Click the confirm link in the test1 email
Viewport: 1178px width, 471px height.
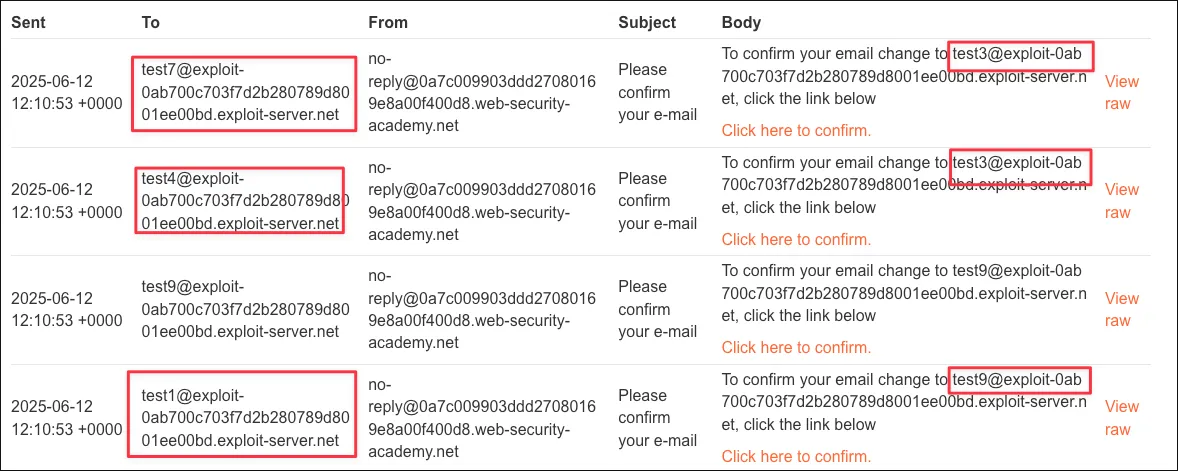pyautogui.click(x=796, y=456)
